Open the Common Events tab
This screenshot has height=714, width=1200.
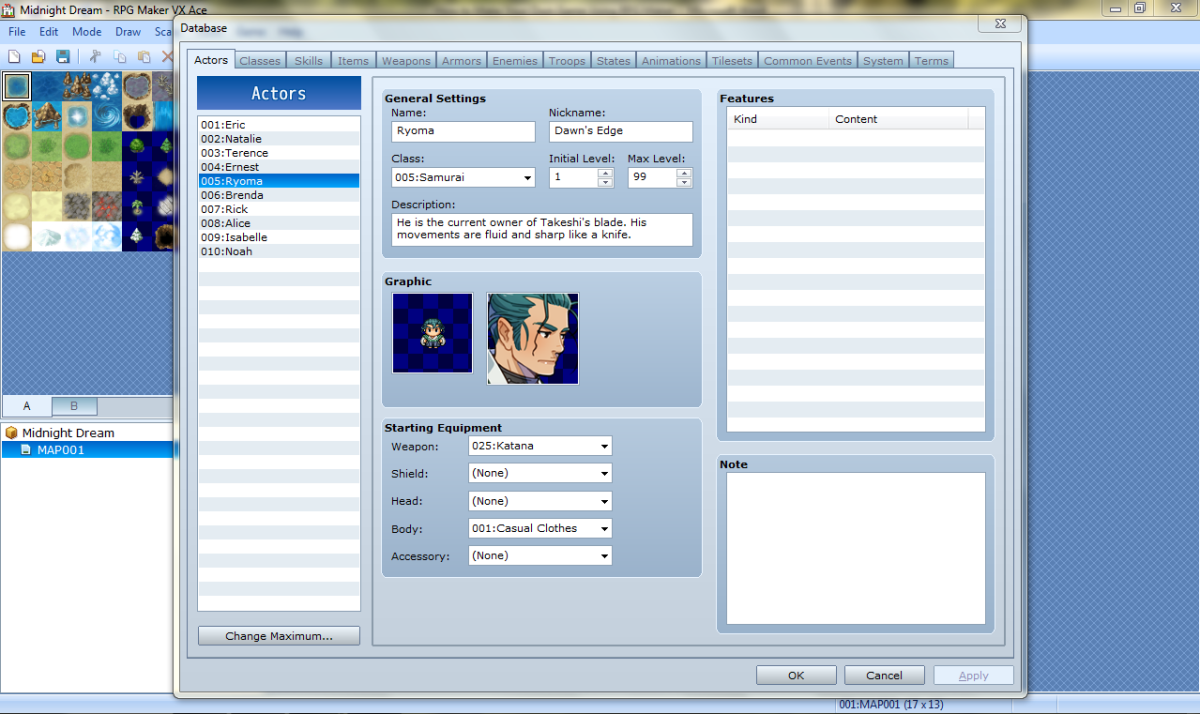807,61
